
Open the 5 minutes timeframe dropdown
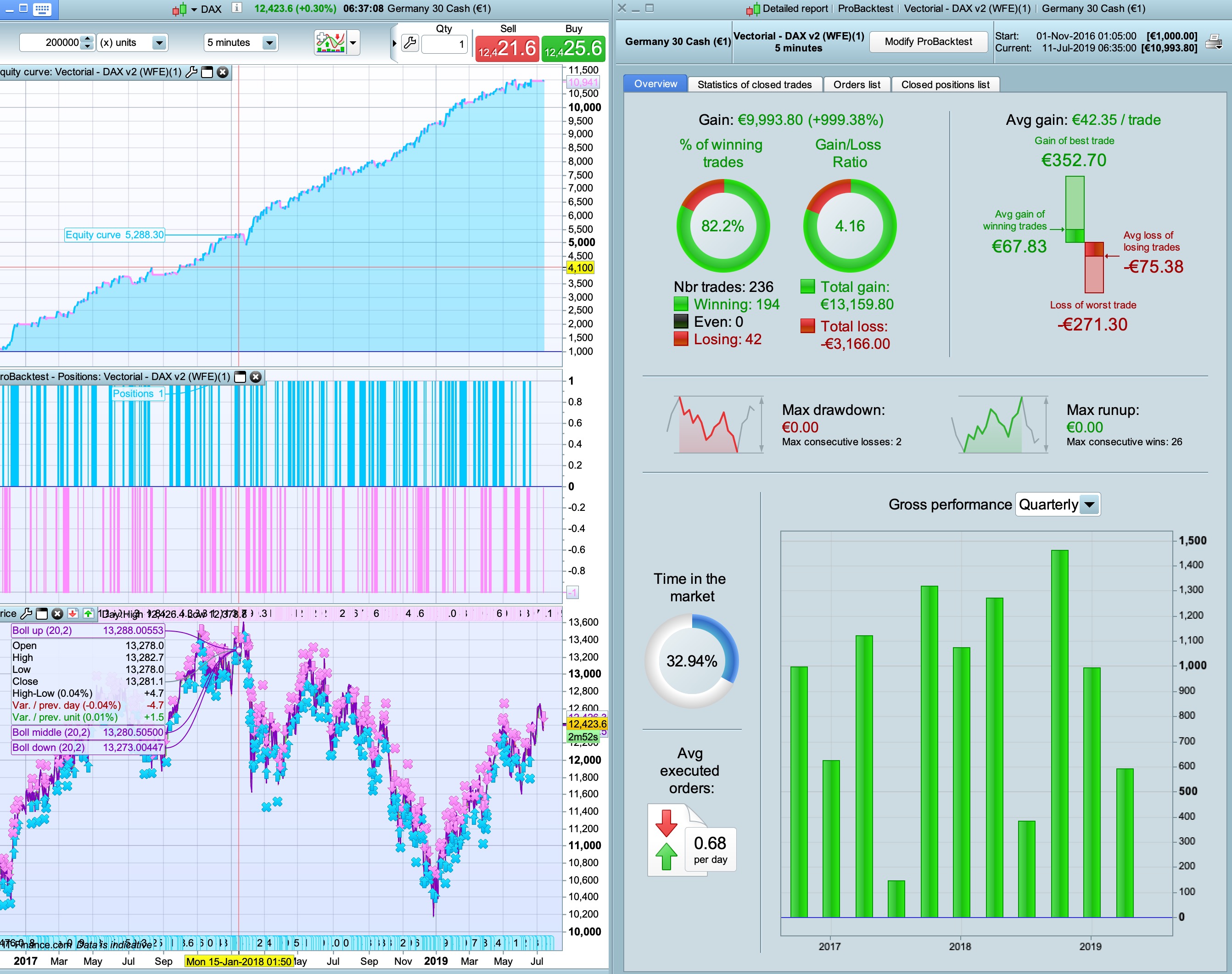tap(269, 42)
